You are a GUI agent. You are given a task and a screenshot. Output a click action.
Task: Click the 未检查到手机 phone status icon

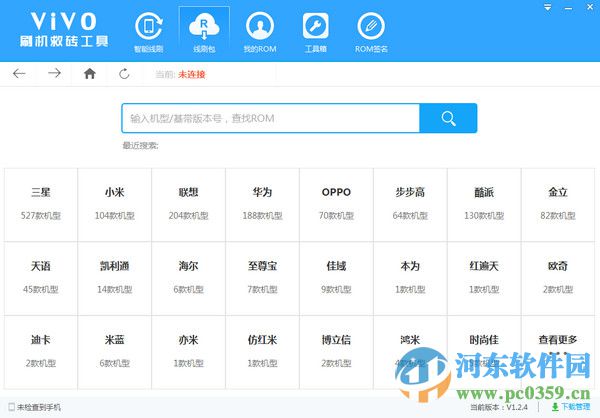click(x=11, y=407)
